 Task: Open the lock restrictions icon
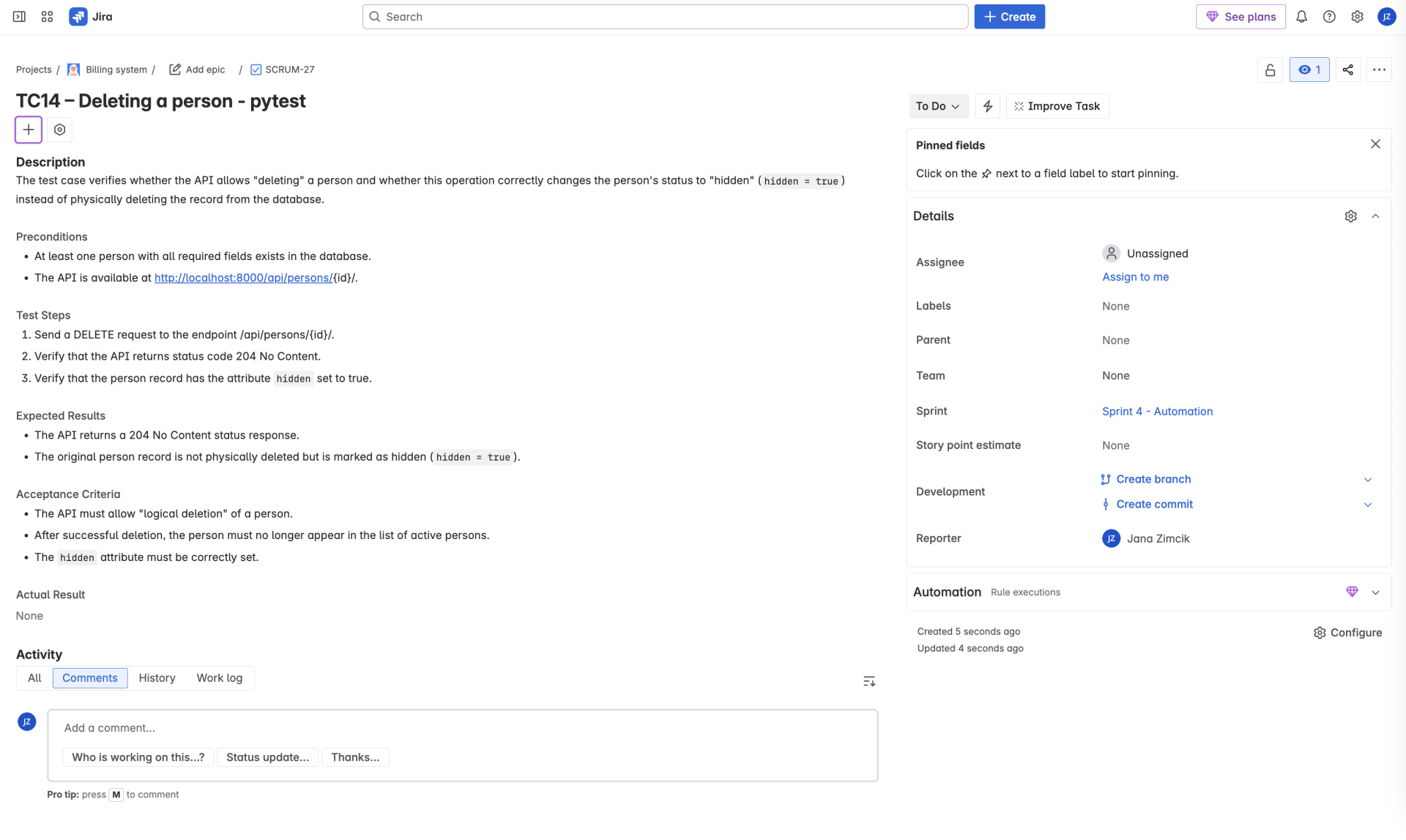[x=1271, y=70]
